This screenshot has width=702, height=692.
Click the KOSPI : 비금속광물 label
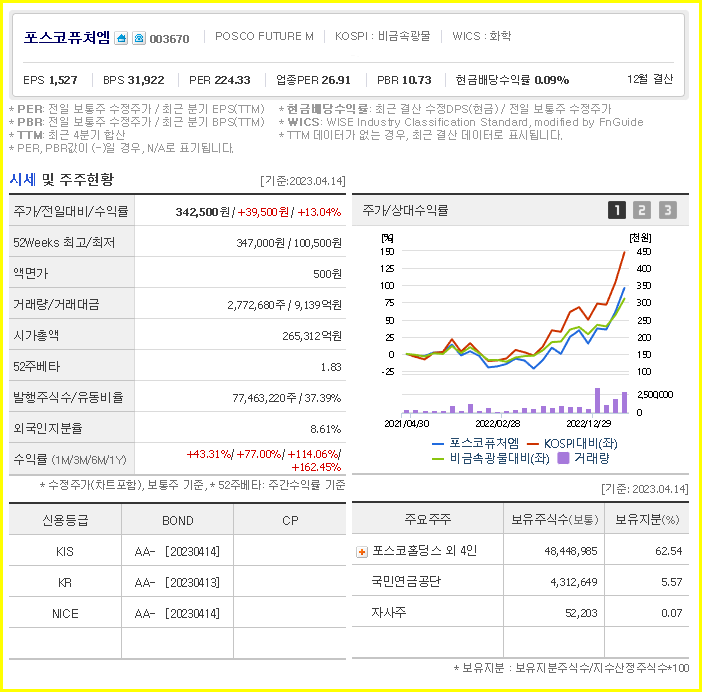coord(382,36)
